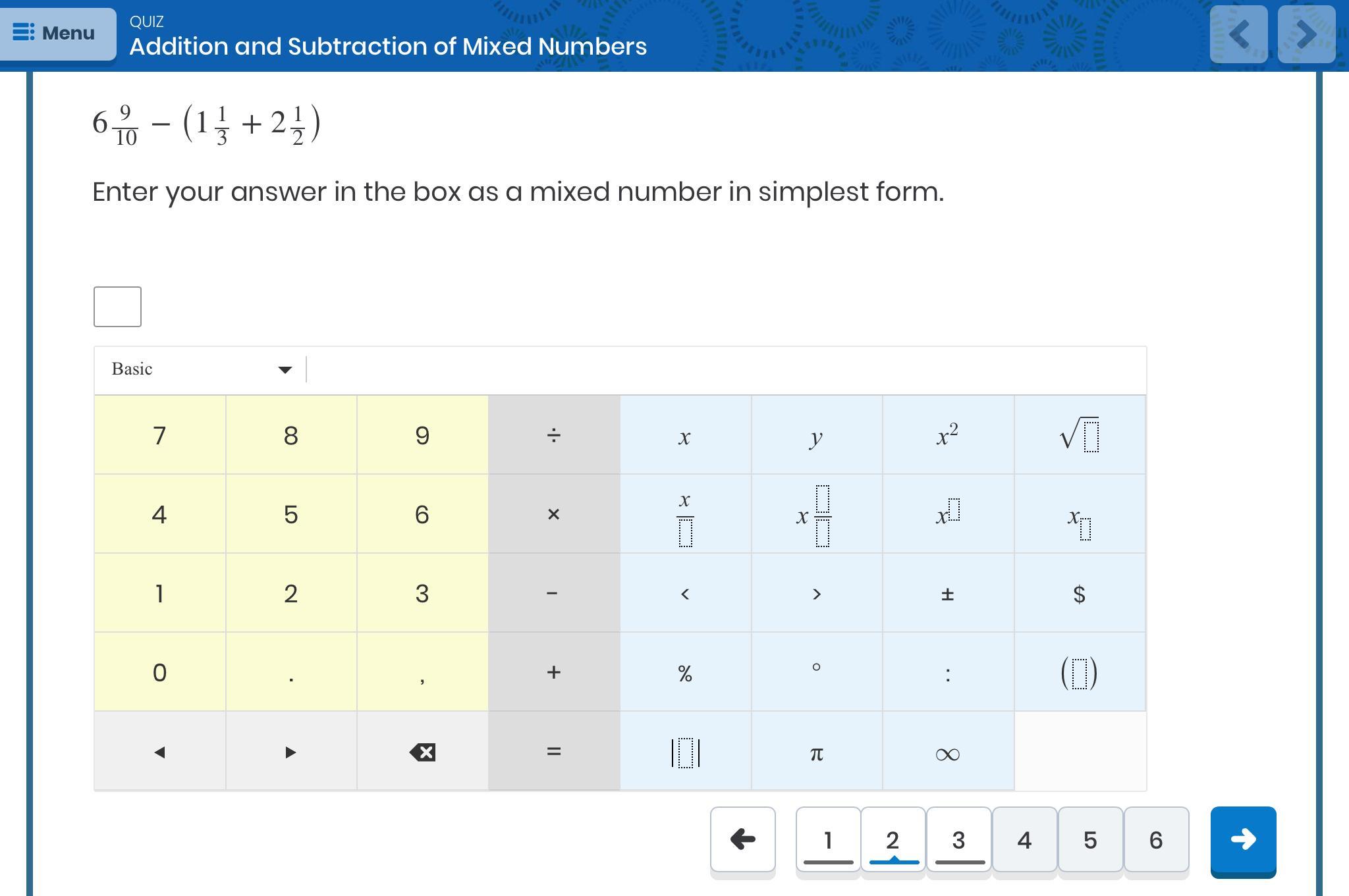Click the answer input box
This screenshot has width=1349, height=896.
pyautogui.click(x=117, y=307)
